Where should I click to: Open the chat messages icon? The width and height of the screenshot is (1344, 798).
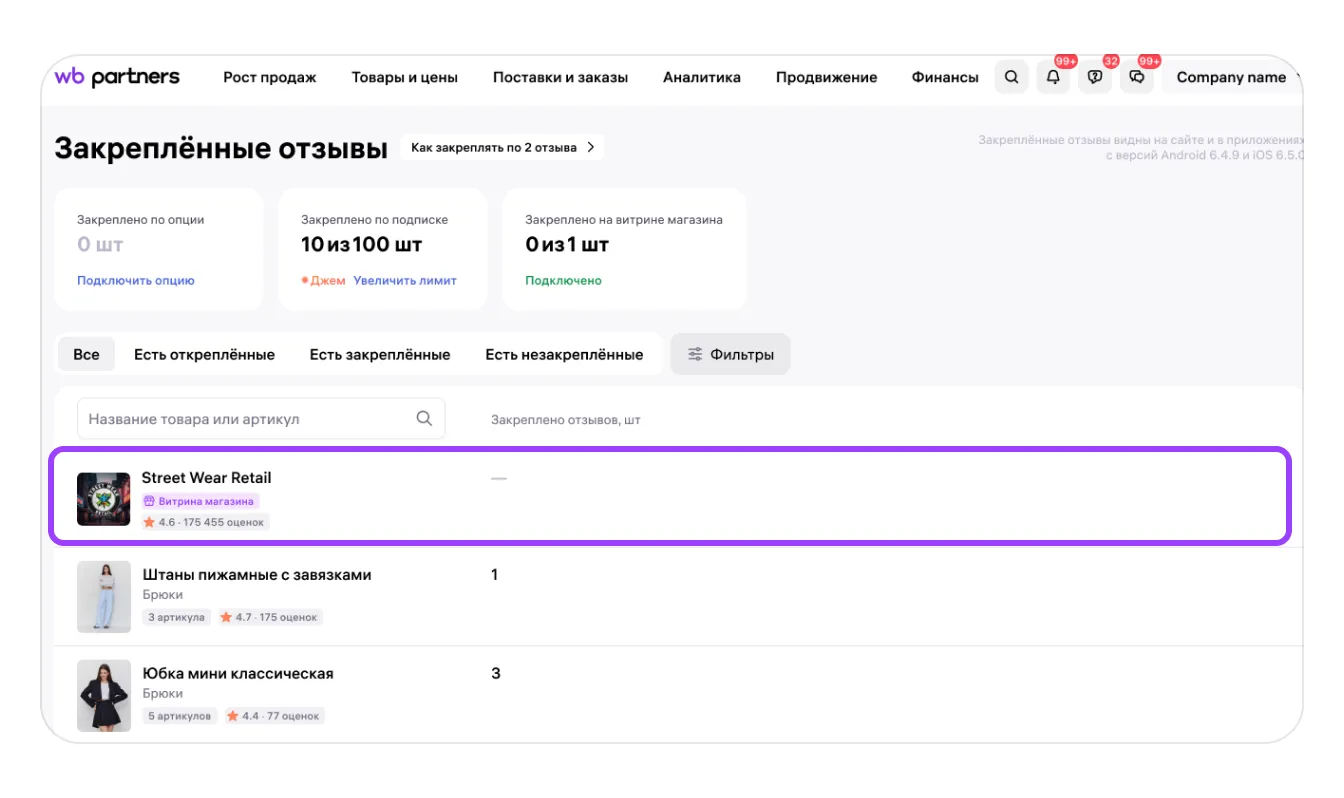click(1136, 77)
